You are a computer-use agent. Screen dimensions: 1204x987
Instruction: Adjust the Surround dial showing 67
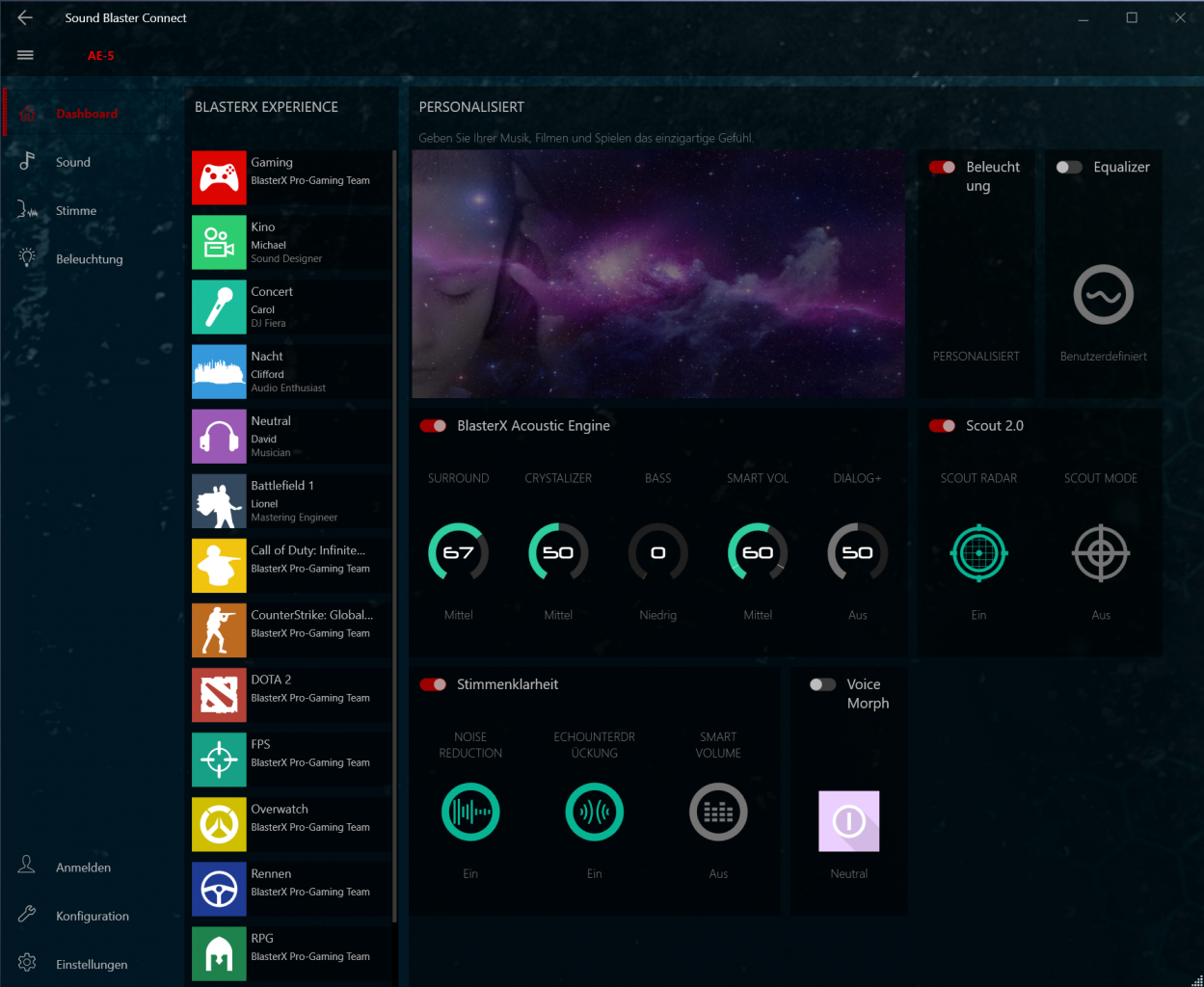click(458, 552)
